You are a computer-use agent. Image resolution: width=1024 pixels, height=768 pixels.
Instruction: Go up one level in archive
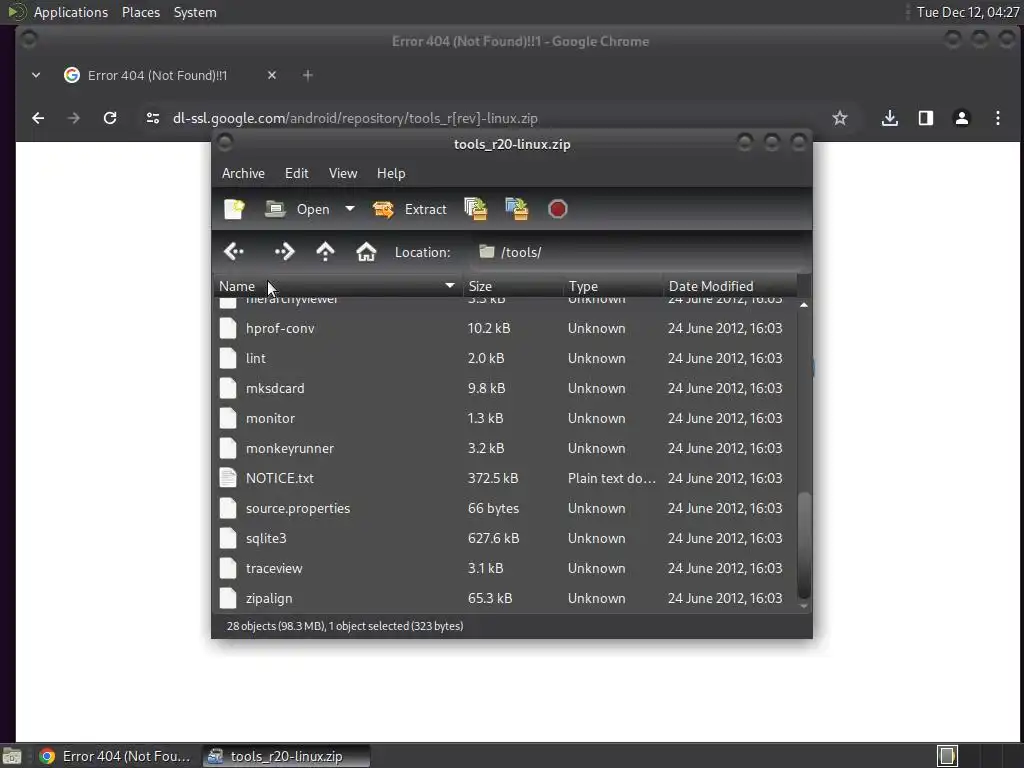(x=325, y=251)
